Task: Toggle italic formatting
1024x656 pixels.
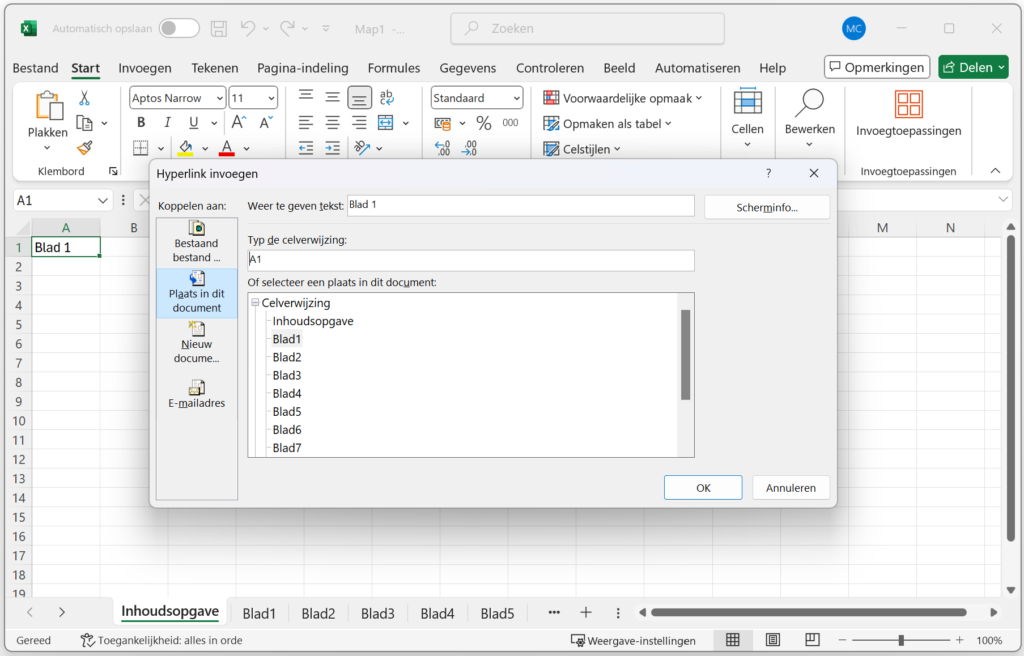Action: pyautogui.click(x=167, y=123)
